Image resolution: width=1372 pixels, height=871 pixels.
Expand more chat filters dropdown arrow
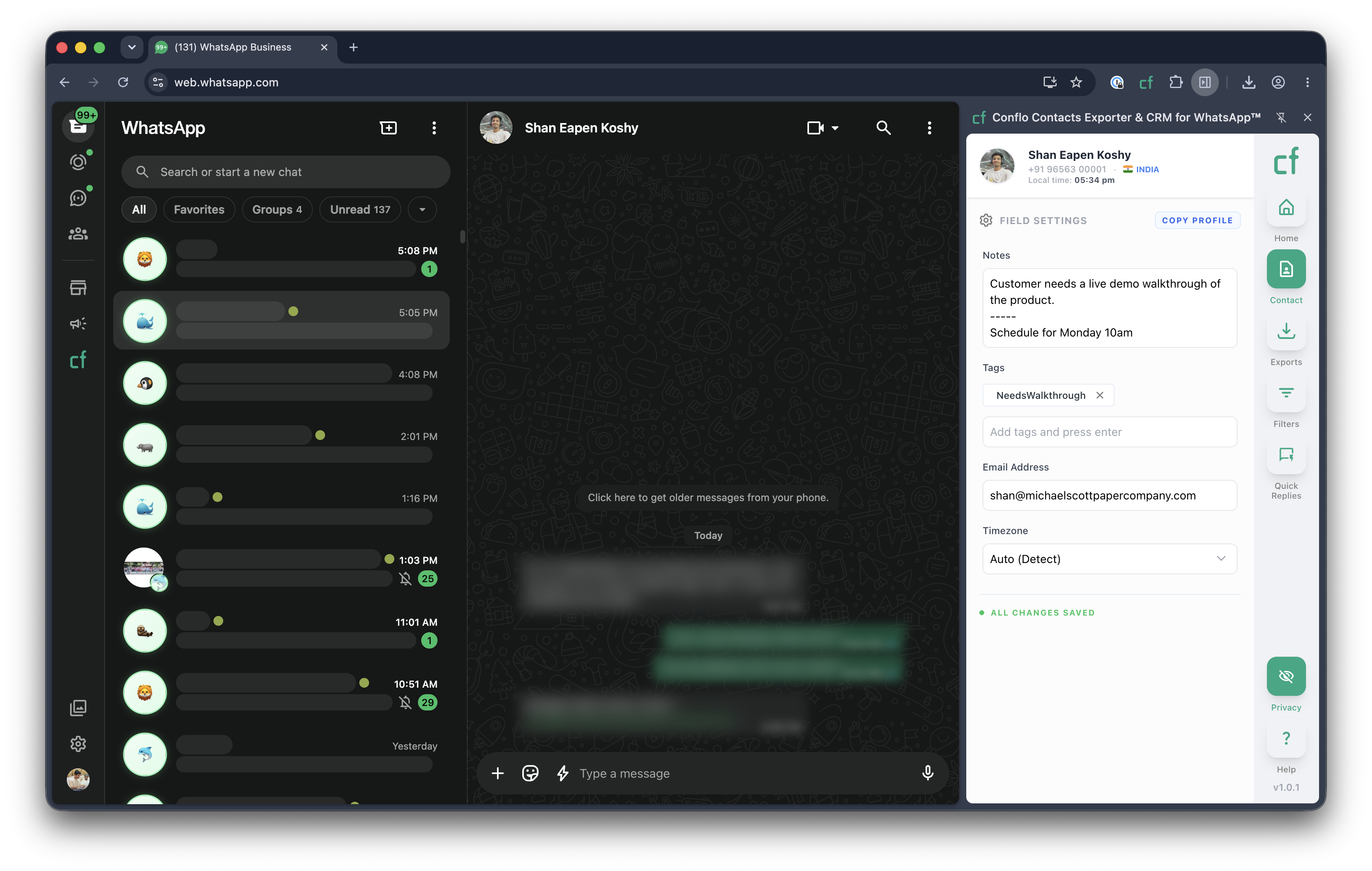422,210
